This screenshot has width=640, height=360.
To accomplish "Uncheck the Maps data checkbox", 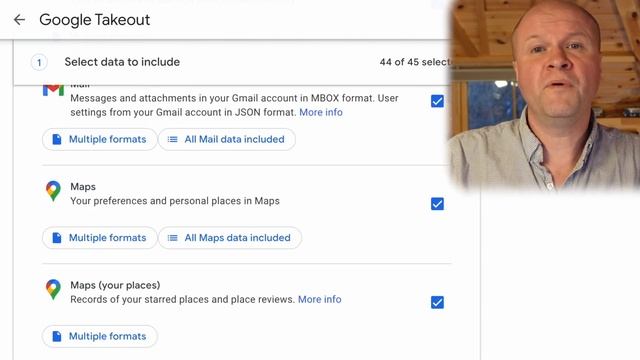I will click(x=437, y=204).
